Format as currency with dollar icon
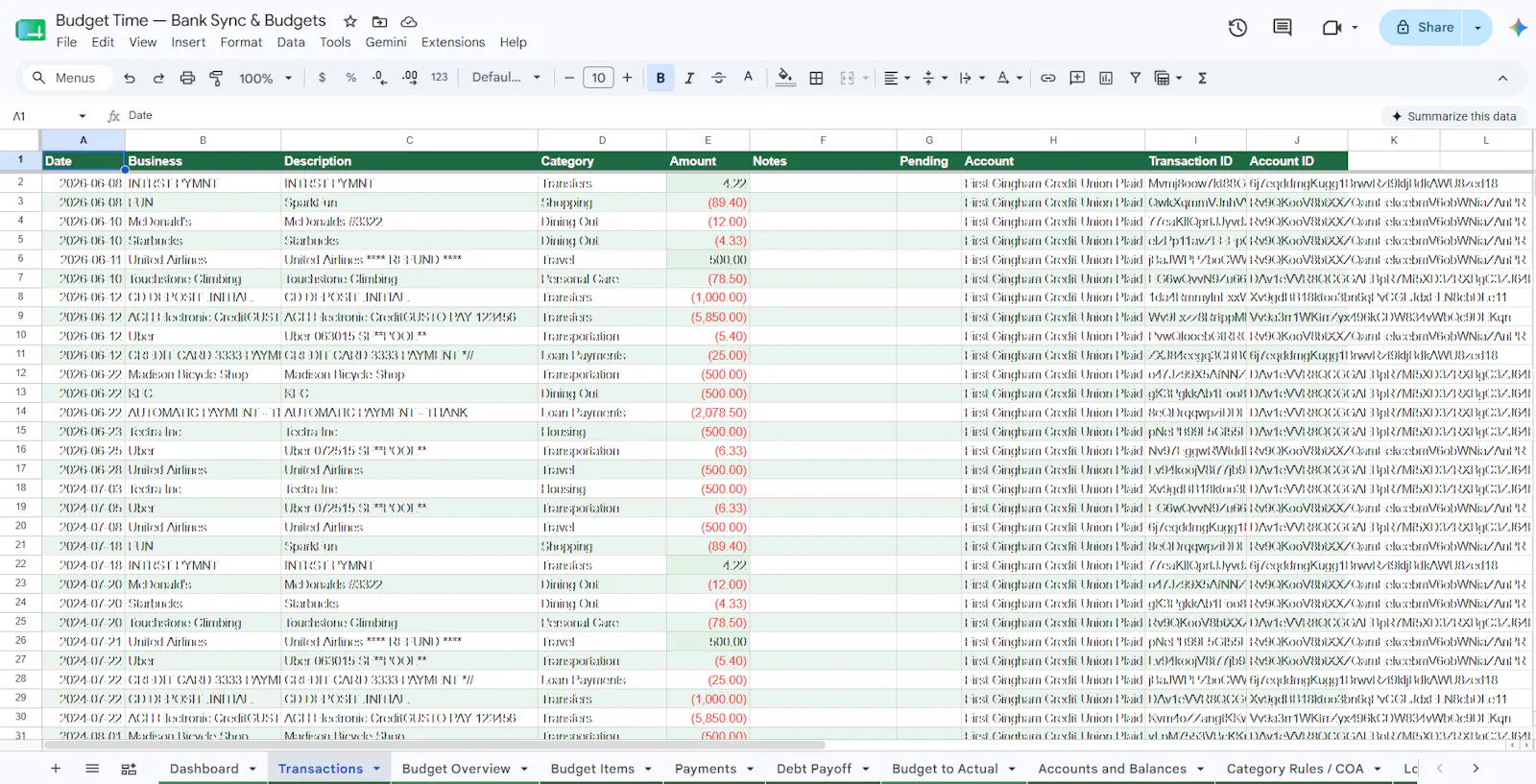Viewport: 1536px width, 784px height. (322, 78)
